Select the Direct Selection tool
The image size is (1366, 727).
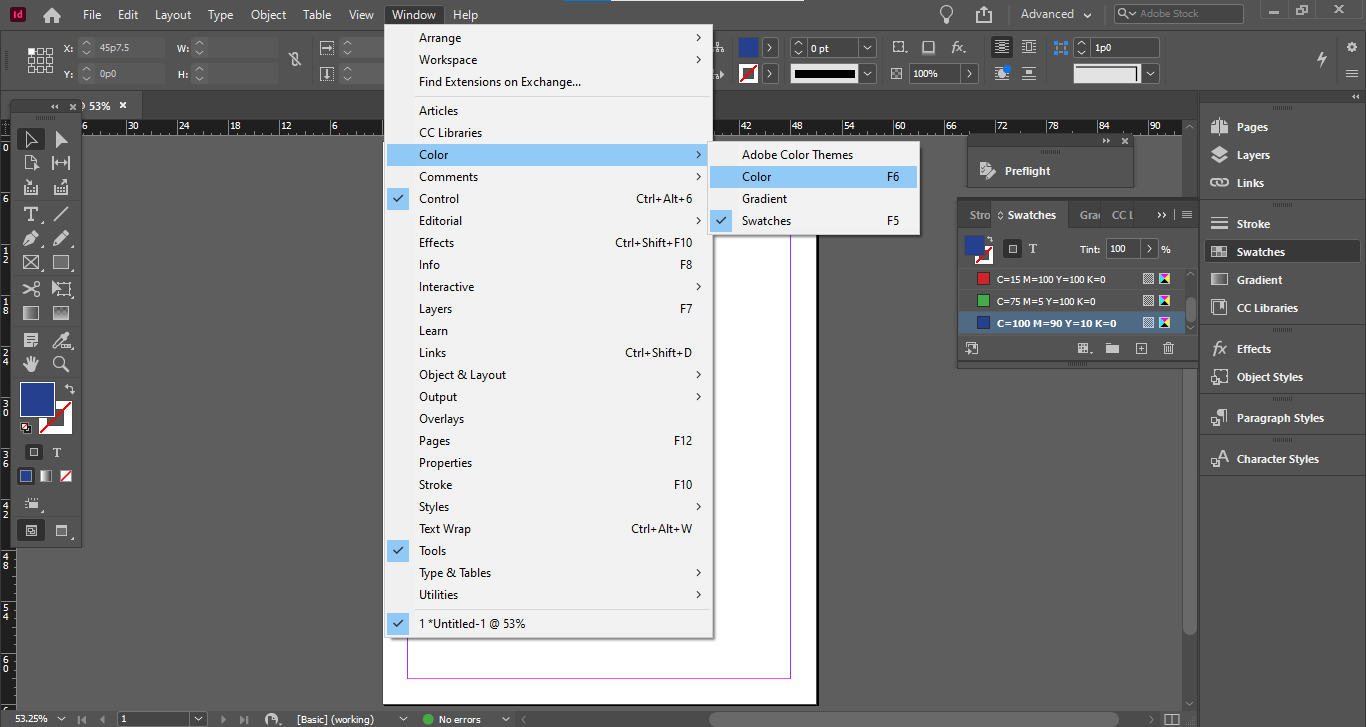click(61, 139)
